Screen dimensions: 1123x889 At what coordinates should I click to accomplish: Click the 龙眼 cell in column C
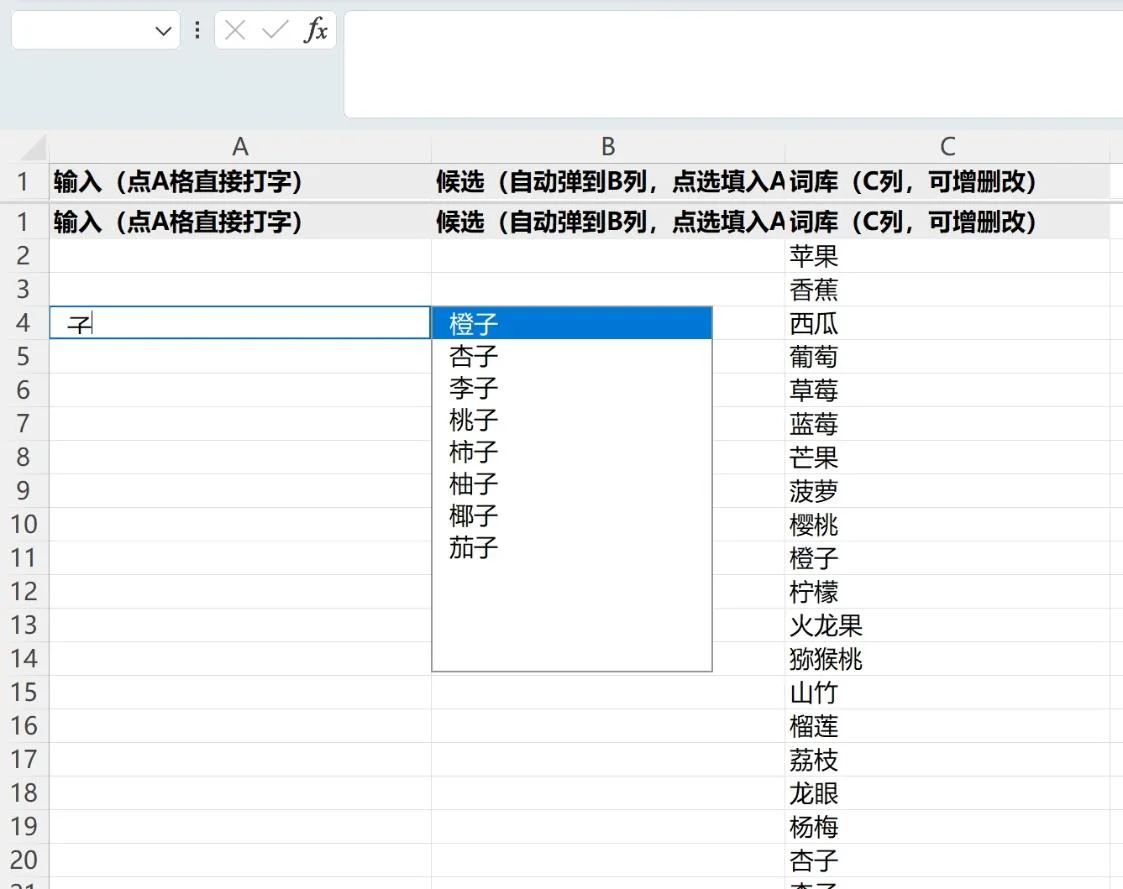(947, 793)
